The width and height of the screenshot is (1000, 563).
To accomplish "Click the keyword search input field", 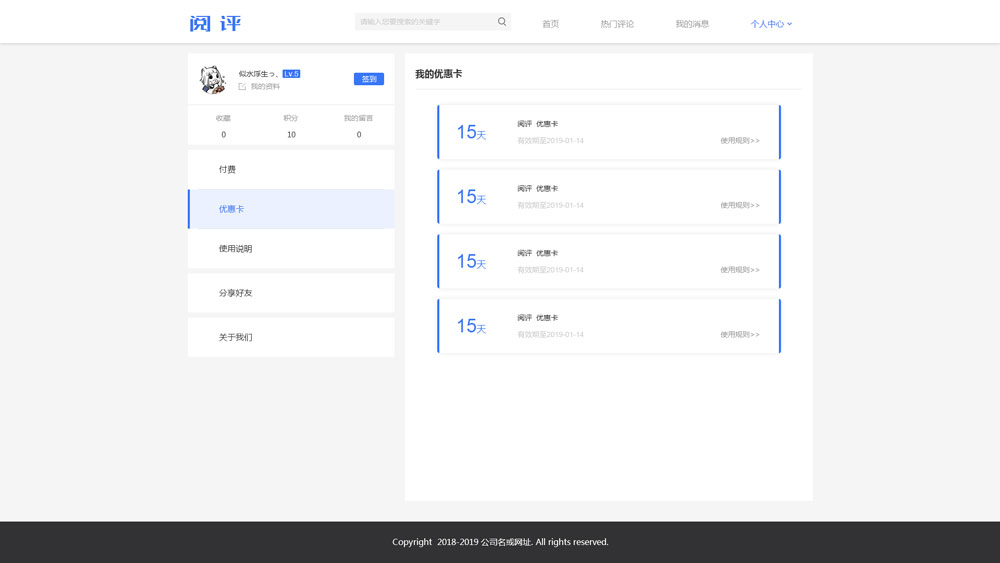I will (425, 22).
